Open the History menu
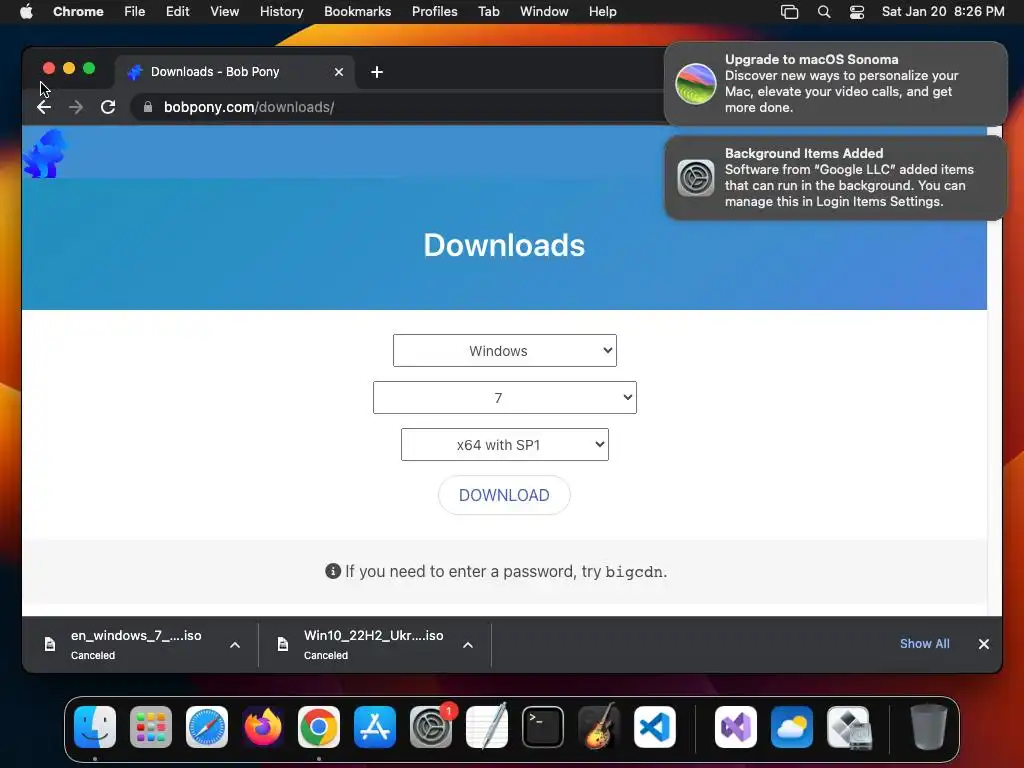1024x768 pixels. tap(281, 12)
